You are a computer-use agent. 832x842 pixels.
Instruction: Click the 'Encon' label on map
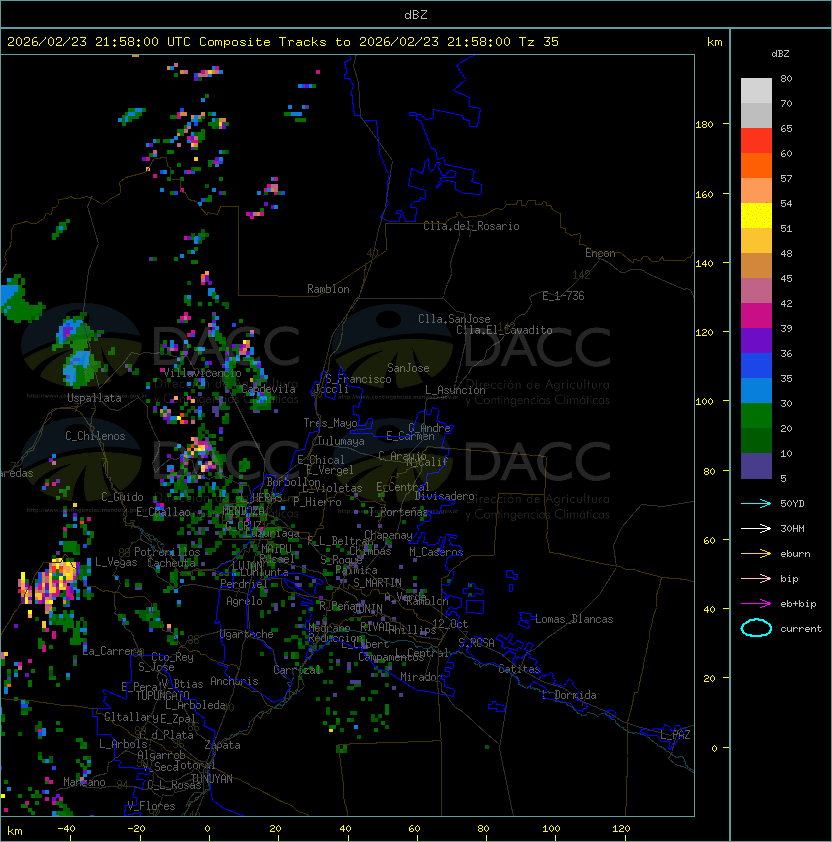coord(600,253)
